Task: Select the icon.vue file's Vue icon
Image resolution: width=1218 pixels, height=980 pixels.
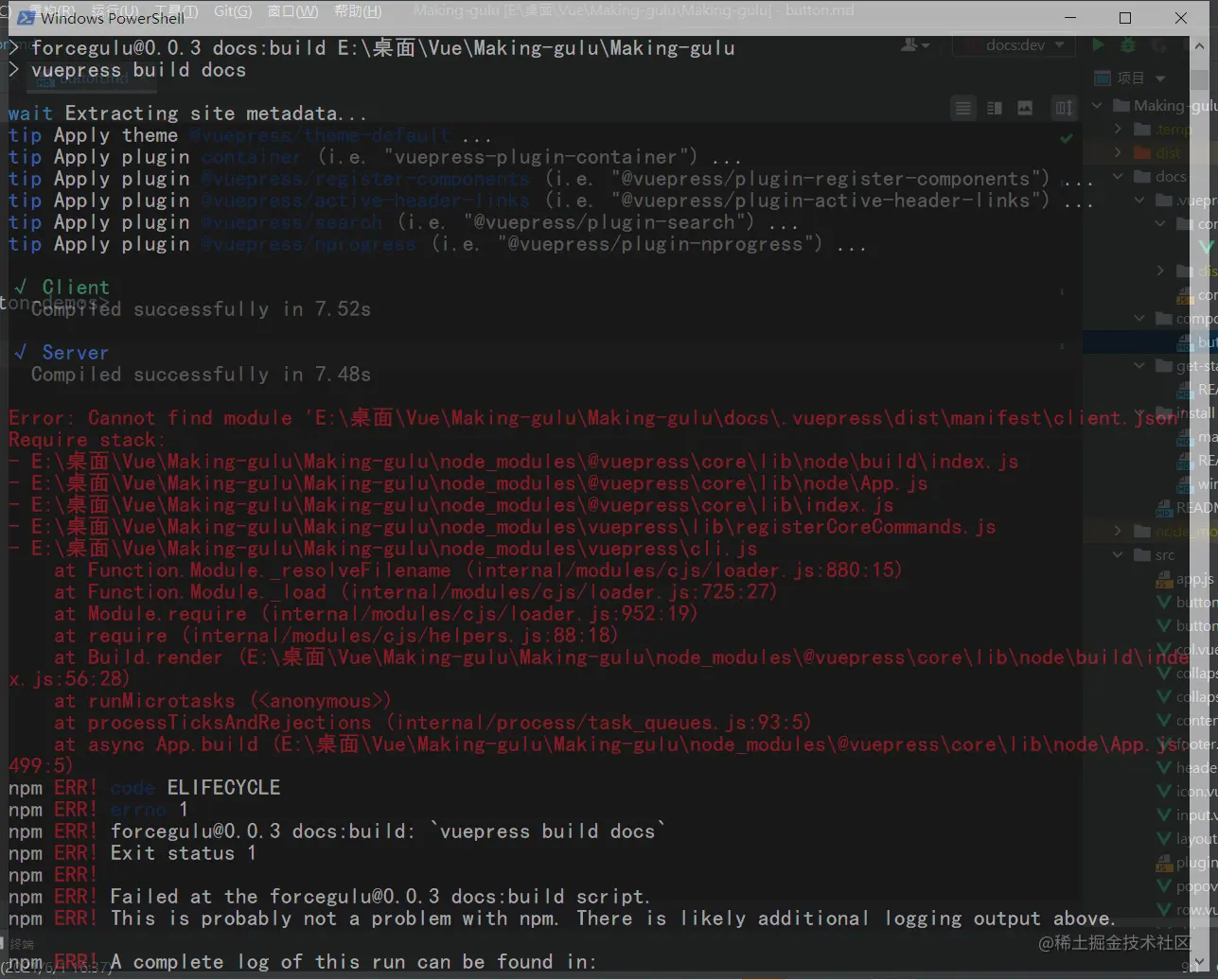Action: (1164, 792)
